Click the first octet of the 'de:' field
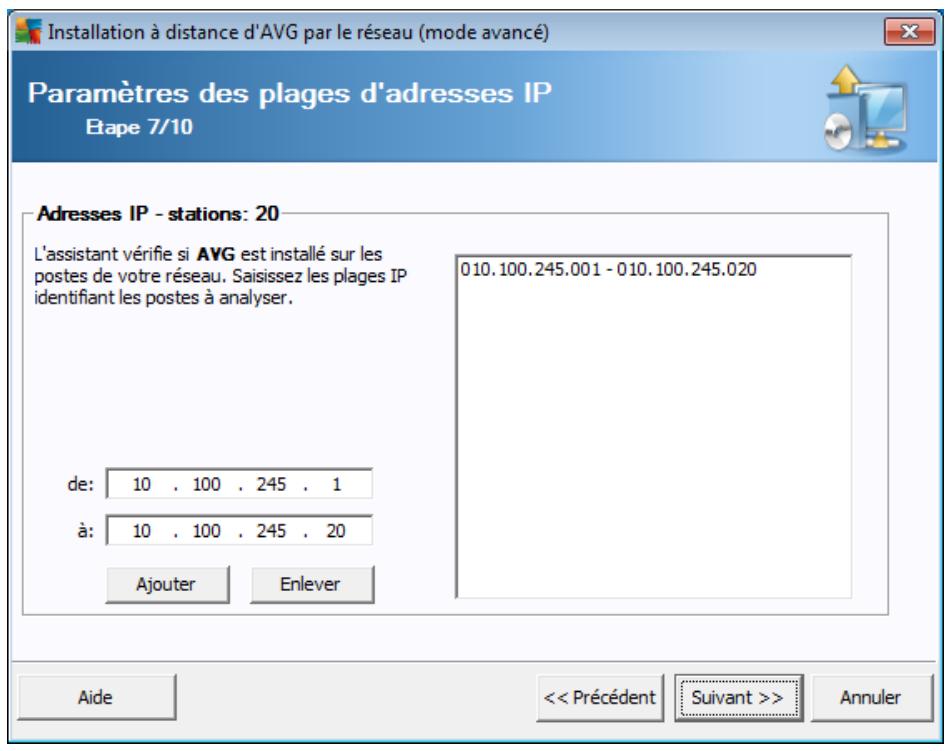951x751 pixels. (x=141, y=484)
